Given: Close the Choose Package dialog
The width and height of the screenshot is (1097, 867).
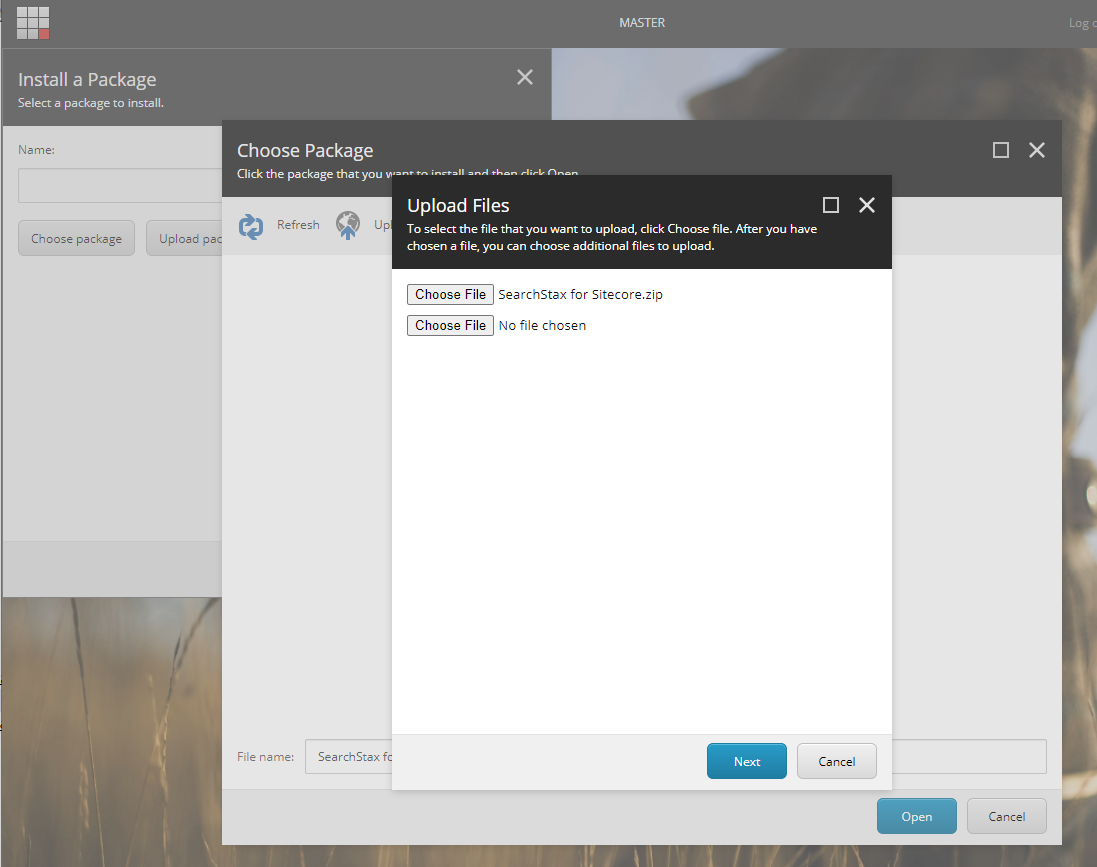Looking at the screenshot, I should point(1037,150).
